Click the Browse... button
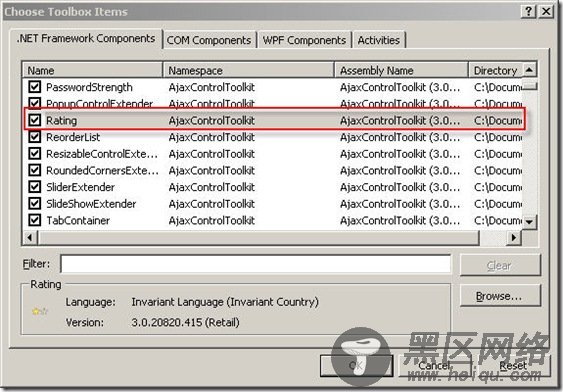 (x=500, y=296)
